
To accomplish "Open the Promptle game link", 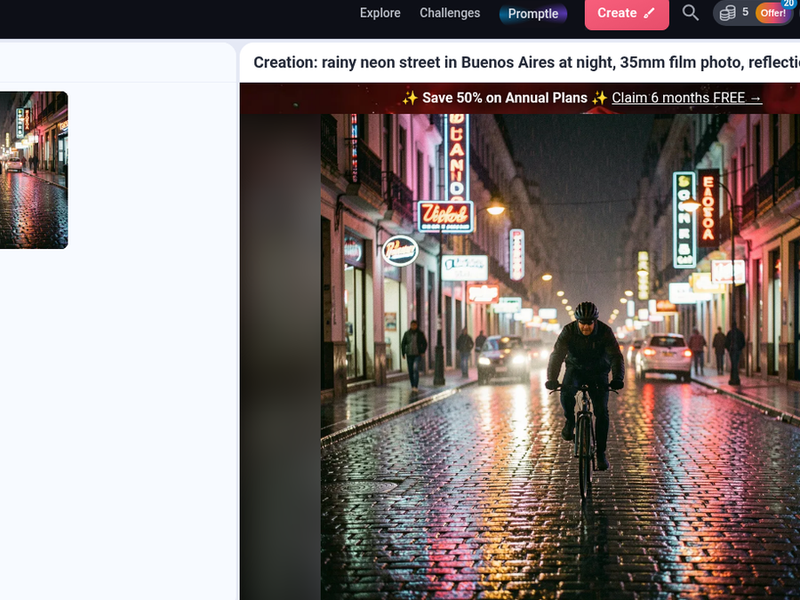I will pyautogui.click(x=533, y=13).
